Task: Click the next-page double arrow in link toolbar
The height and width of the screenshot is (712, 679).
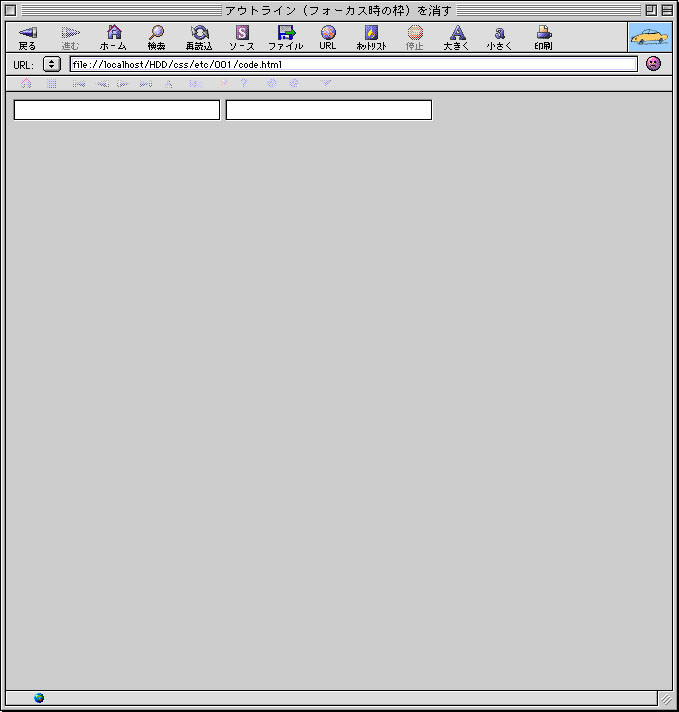Action: pos(123,84)
